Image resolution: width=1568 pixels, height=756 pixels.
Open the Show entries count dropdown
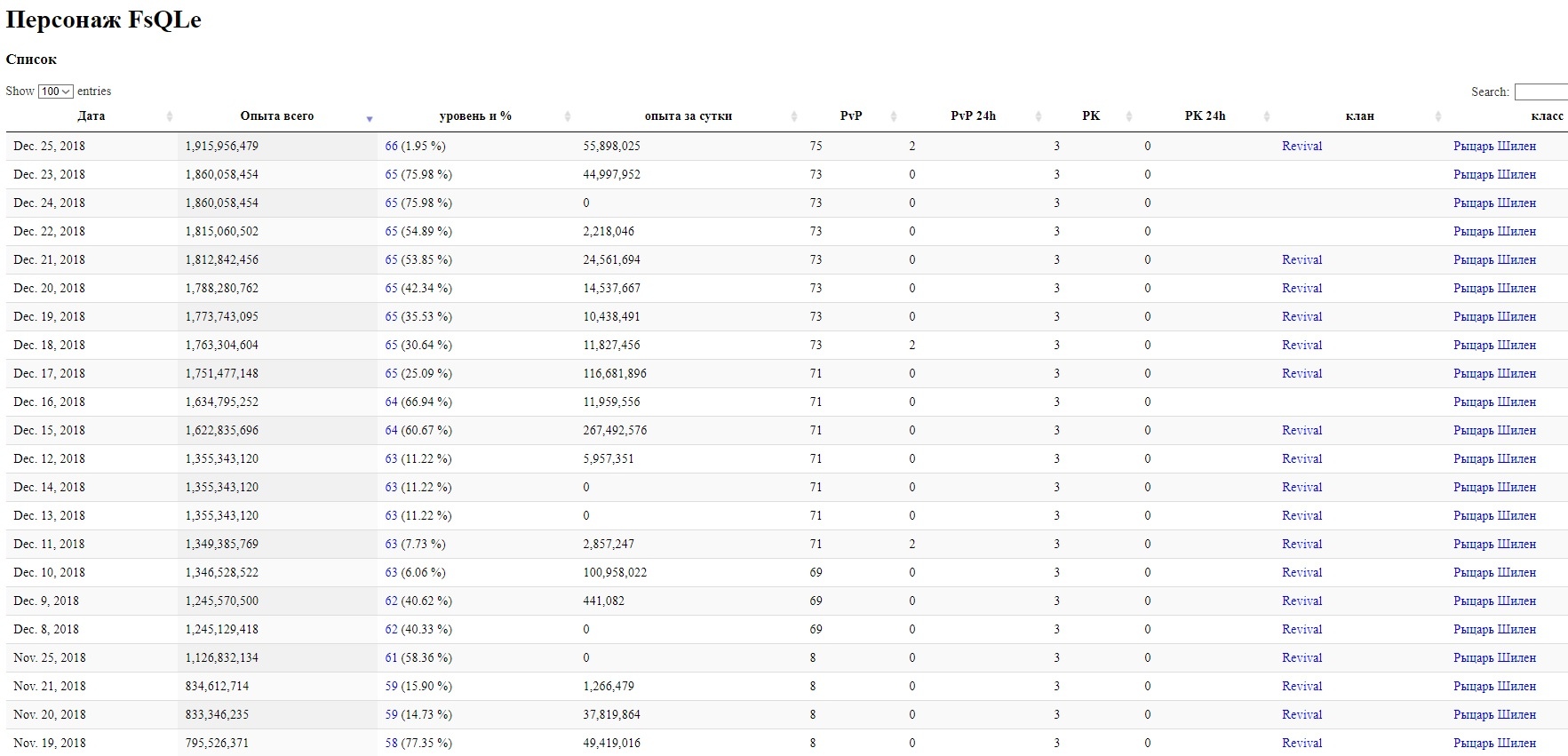coord(56,92)
